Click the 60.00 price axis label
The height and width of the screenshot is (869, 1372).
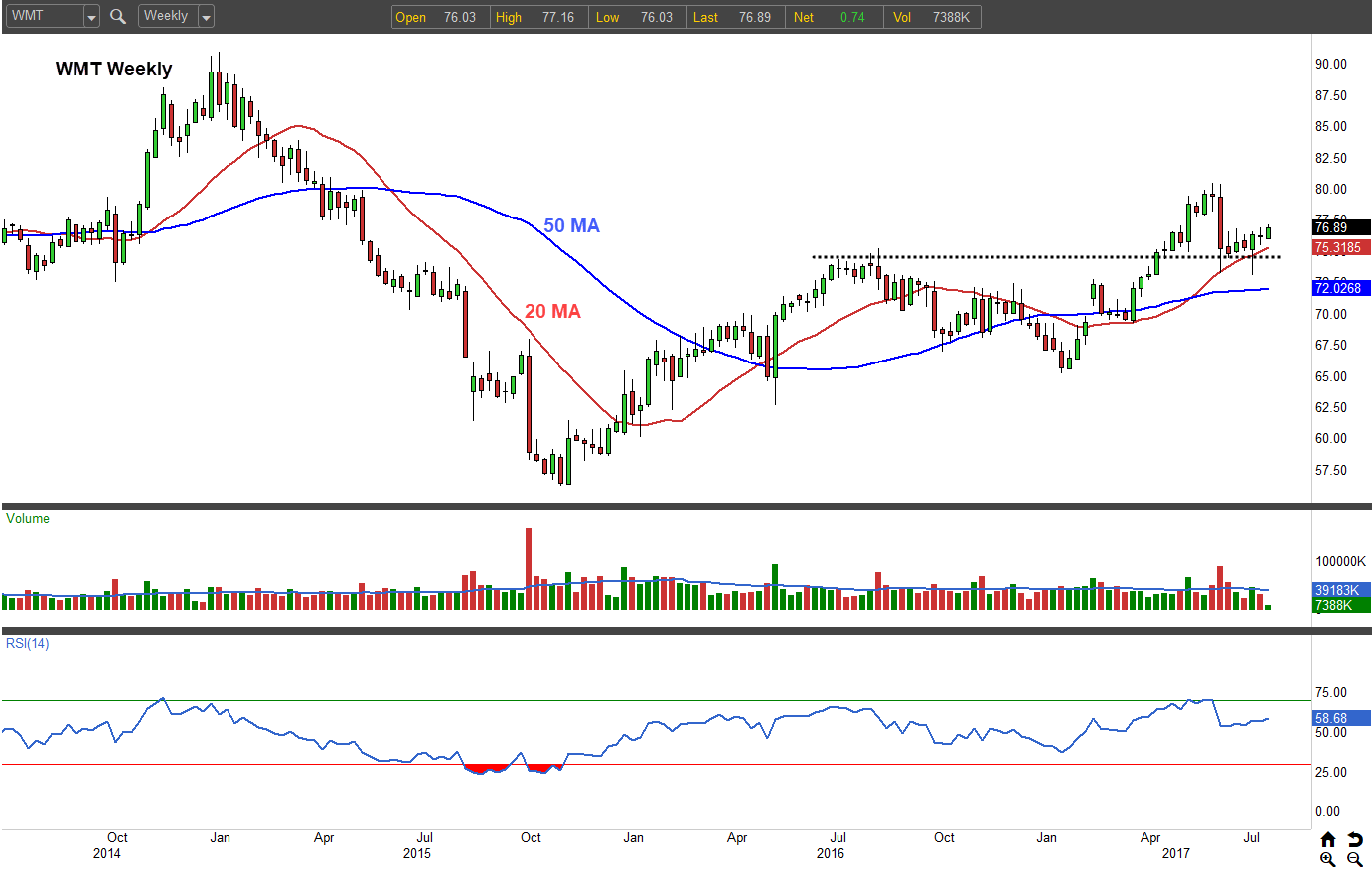(1331, 438)
